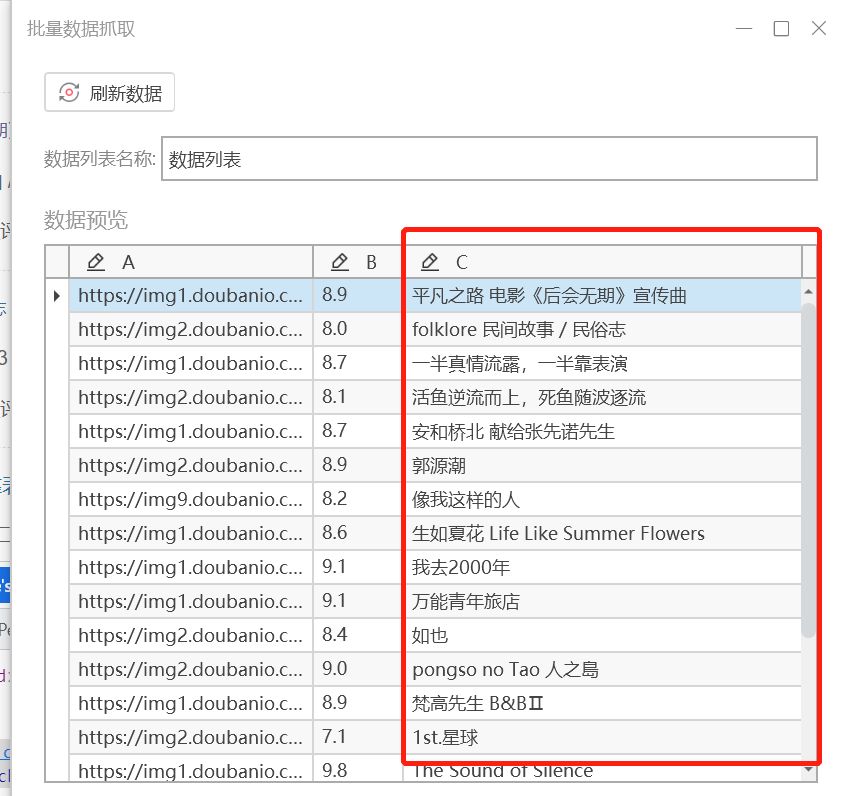
Task: Select cell 平凡之路 电影《后会无期》宣传曲
Action: (x=602, y=295)
